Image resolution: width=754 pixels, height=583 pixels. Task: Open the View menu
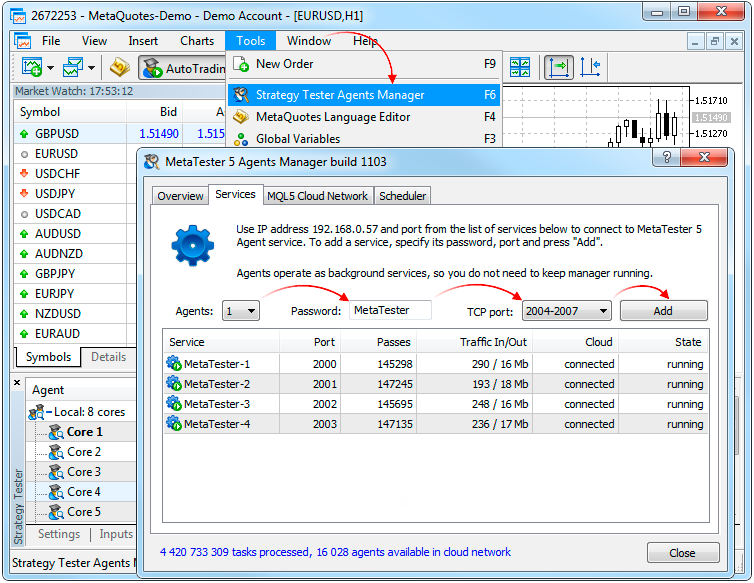tap(94, 41)
